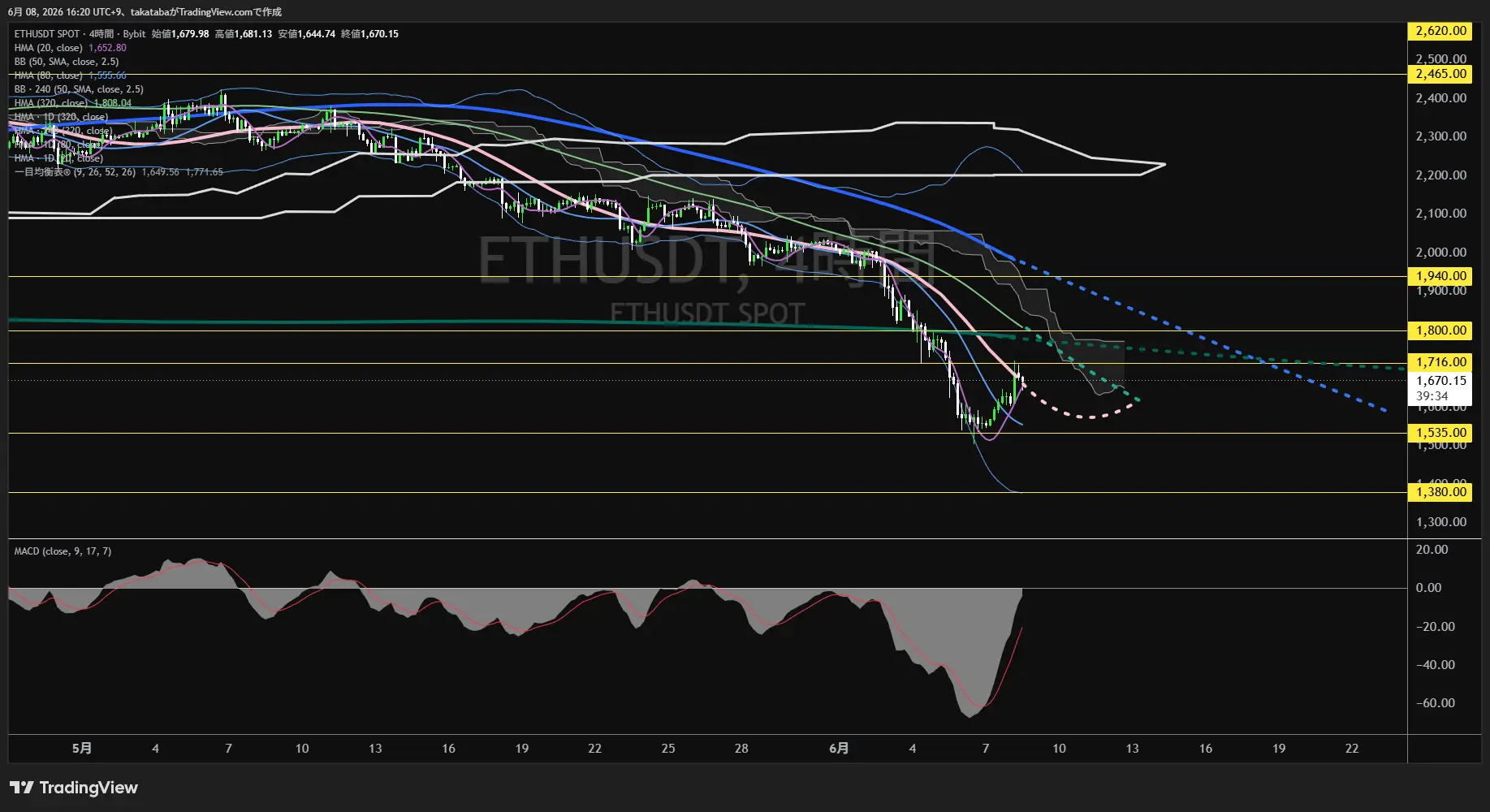1490x812 pixels.
Task: Click the 6月 label on time axis
Action: click(839, 749)
